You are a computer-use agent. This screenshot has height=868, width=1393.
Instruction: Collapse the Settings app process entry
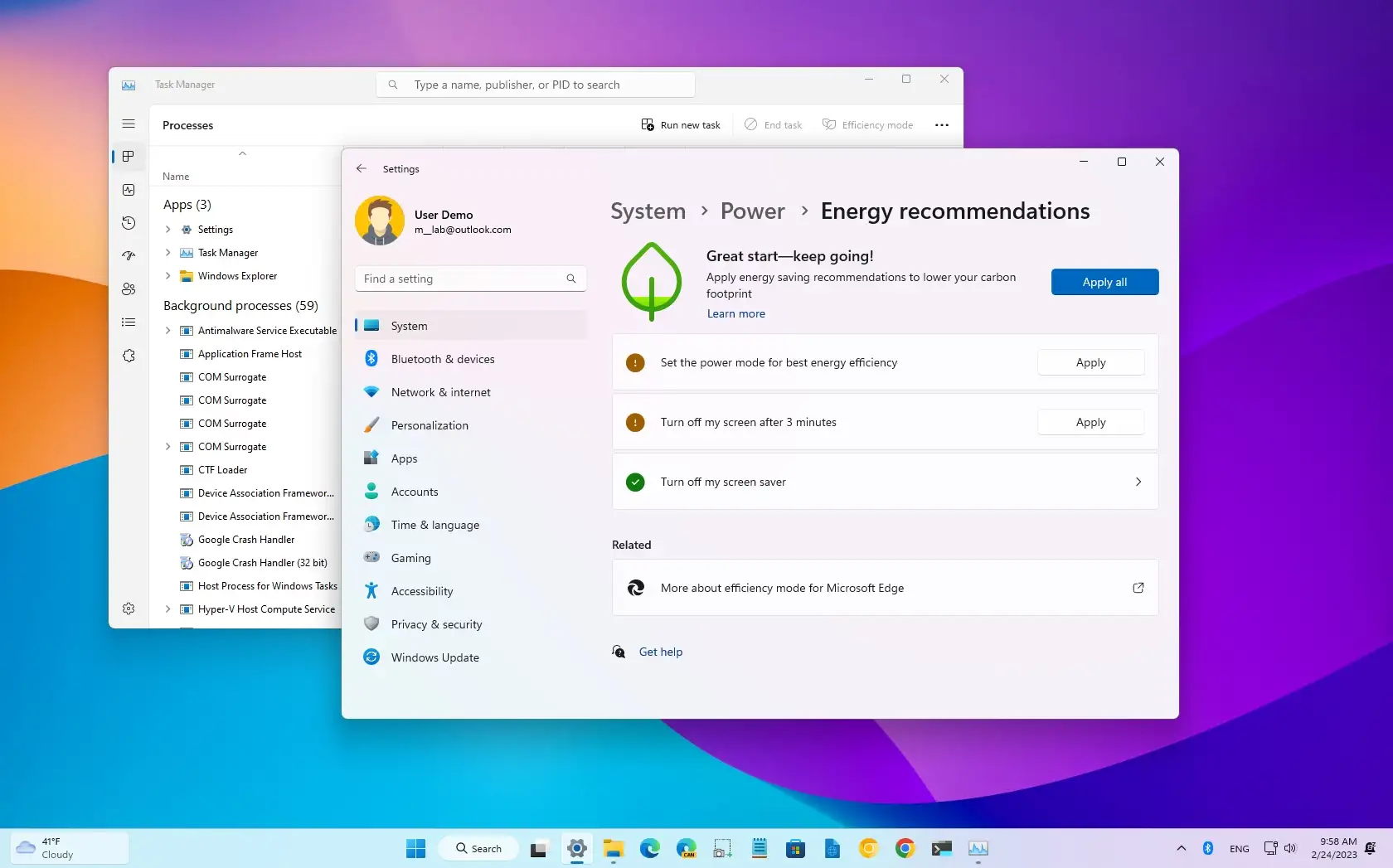click(167, 229)
